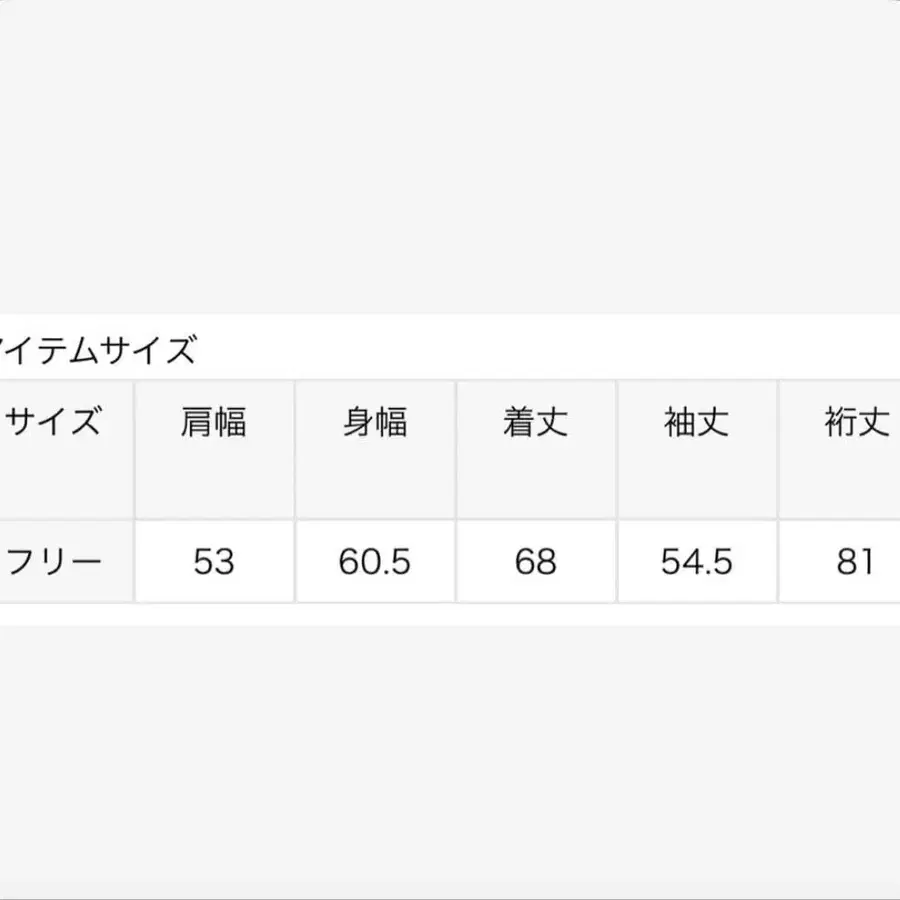Screen dimensions: 900x900
Task: Select the 60.5 measurement cell
Action: coord(375,562)
